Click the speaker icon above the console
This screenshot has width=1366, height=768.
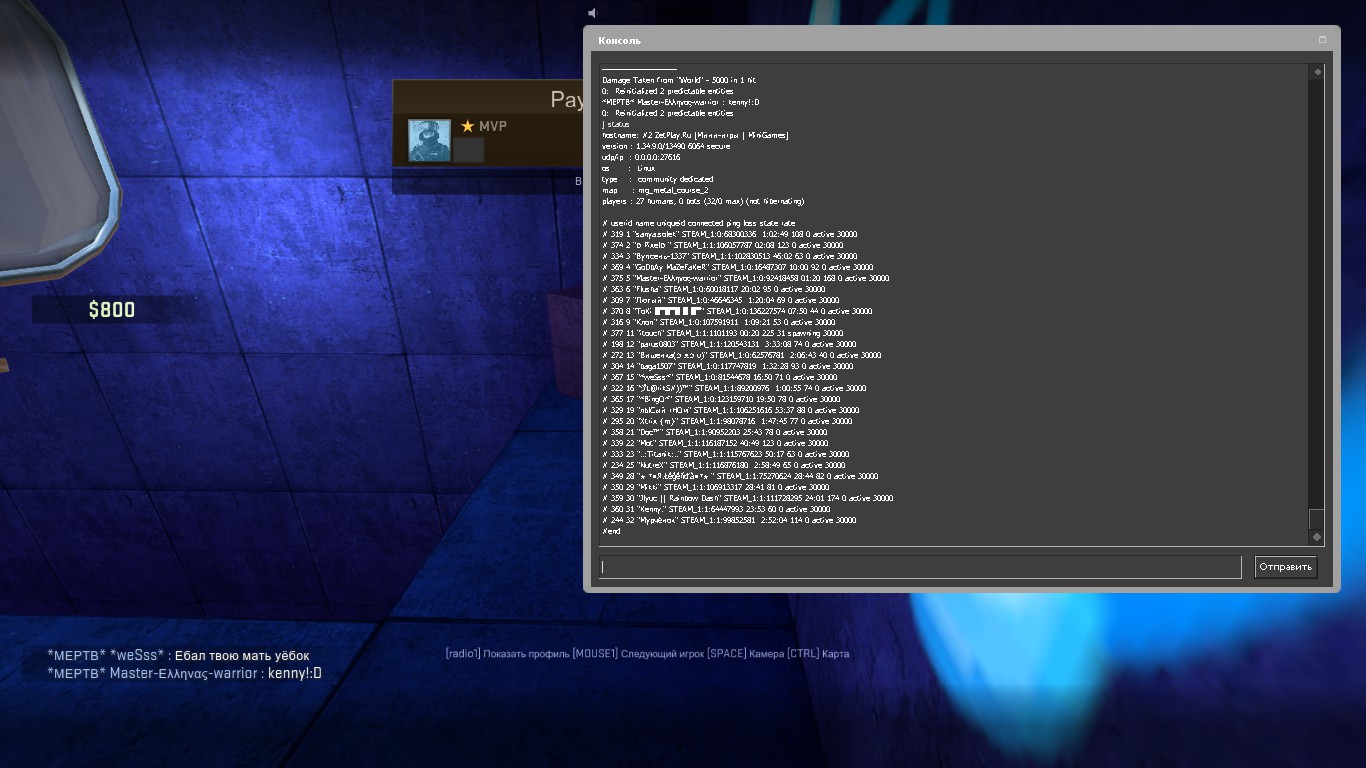pyautogui.click(x=592, y=12)
